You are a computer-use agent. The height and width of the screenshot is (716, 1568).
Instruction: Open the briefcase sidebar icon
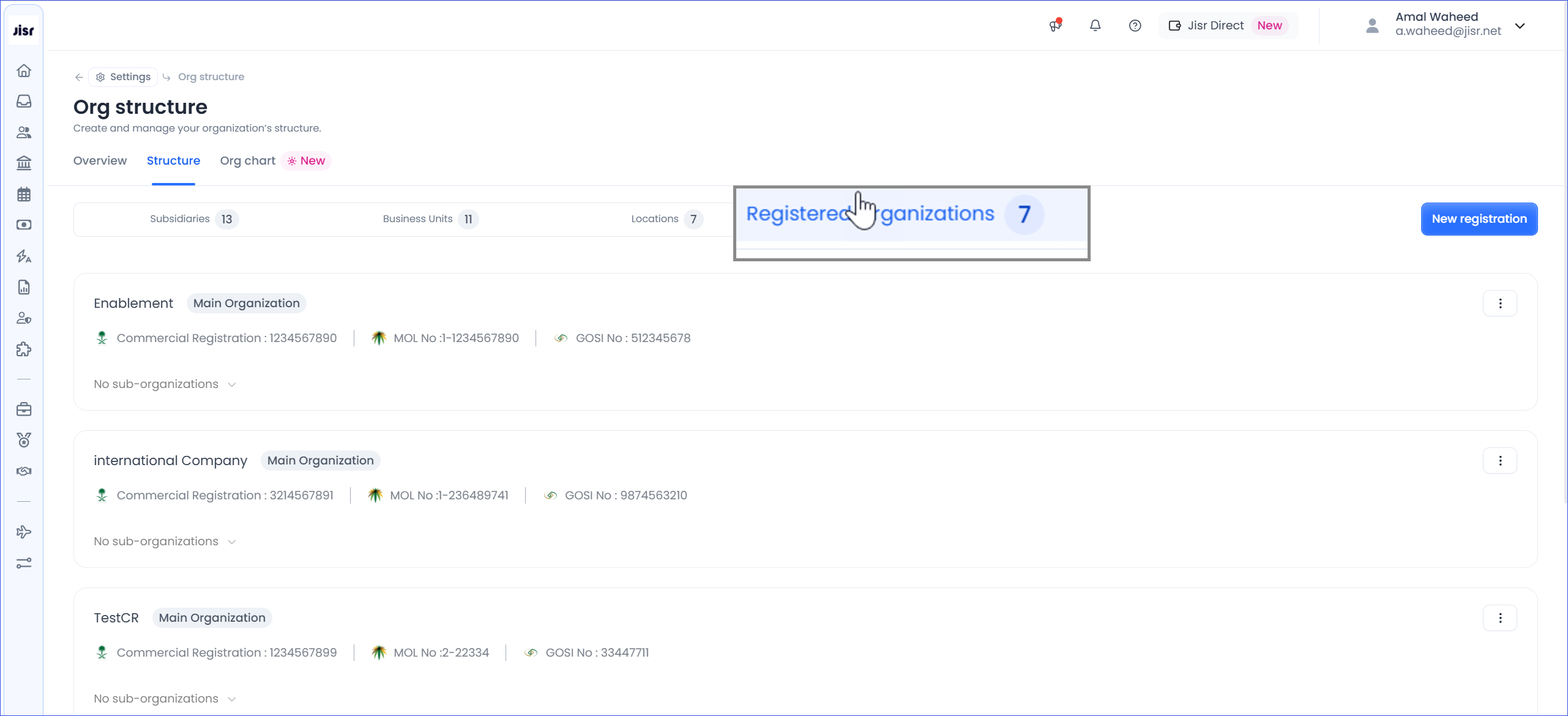(24, 409)
